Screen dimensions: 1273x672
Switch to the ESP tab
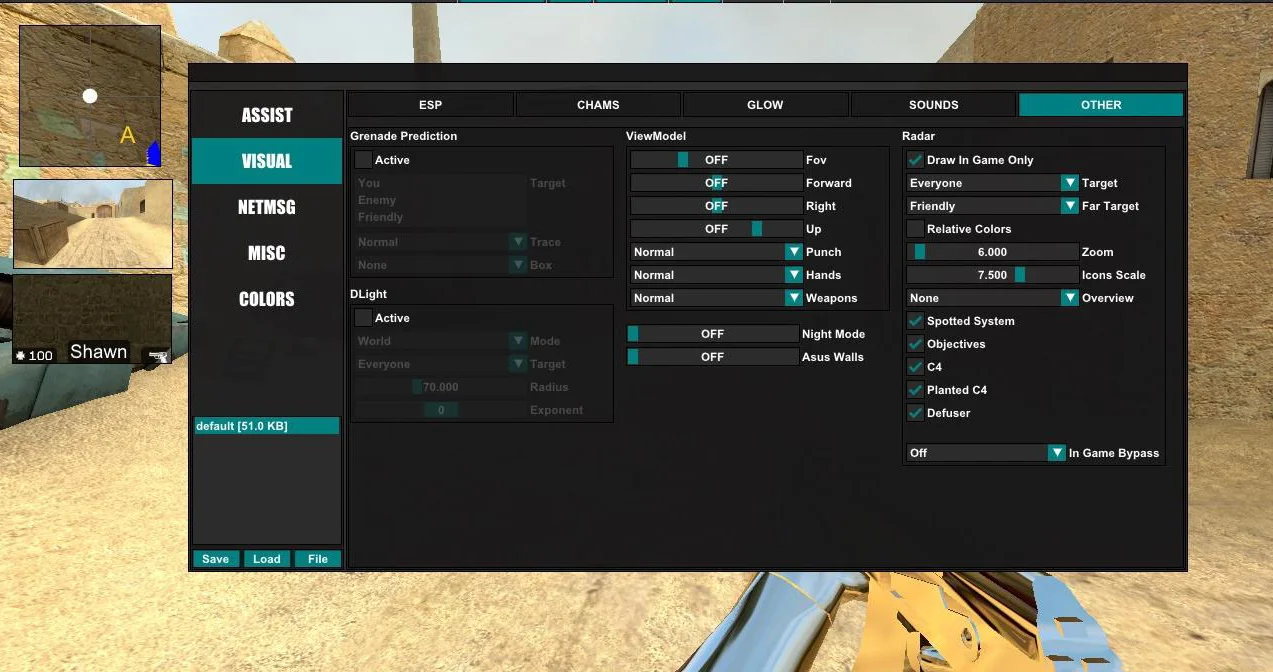click(x=430, y=105)
